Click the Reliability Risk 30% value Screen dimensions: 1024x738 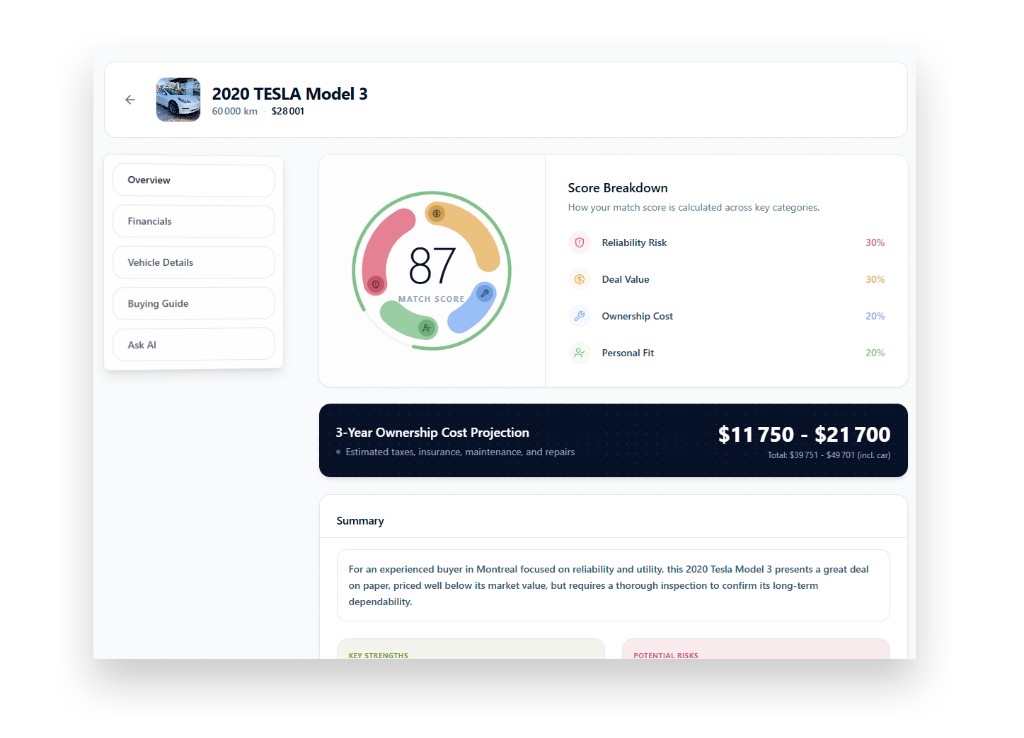(x=874, y=243)
